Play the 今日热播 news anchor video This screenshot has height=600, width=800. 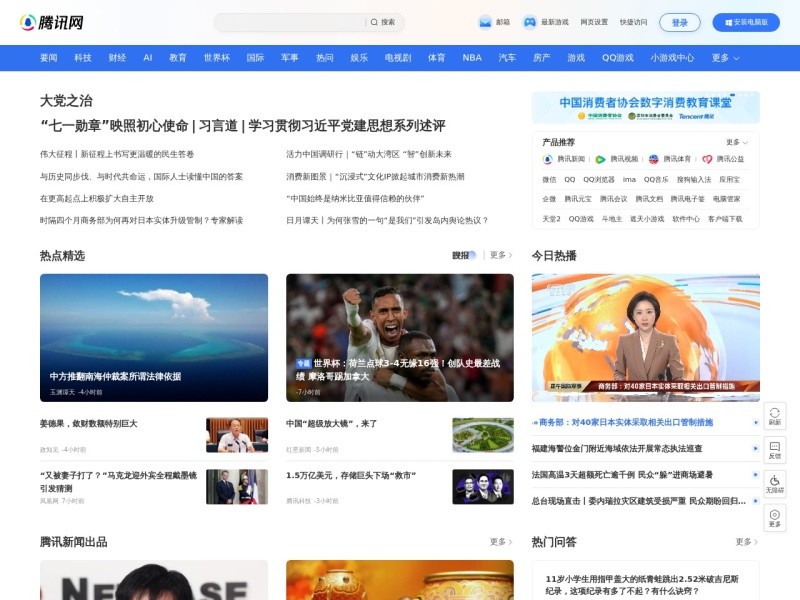645,338
